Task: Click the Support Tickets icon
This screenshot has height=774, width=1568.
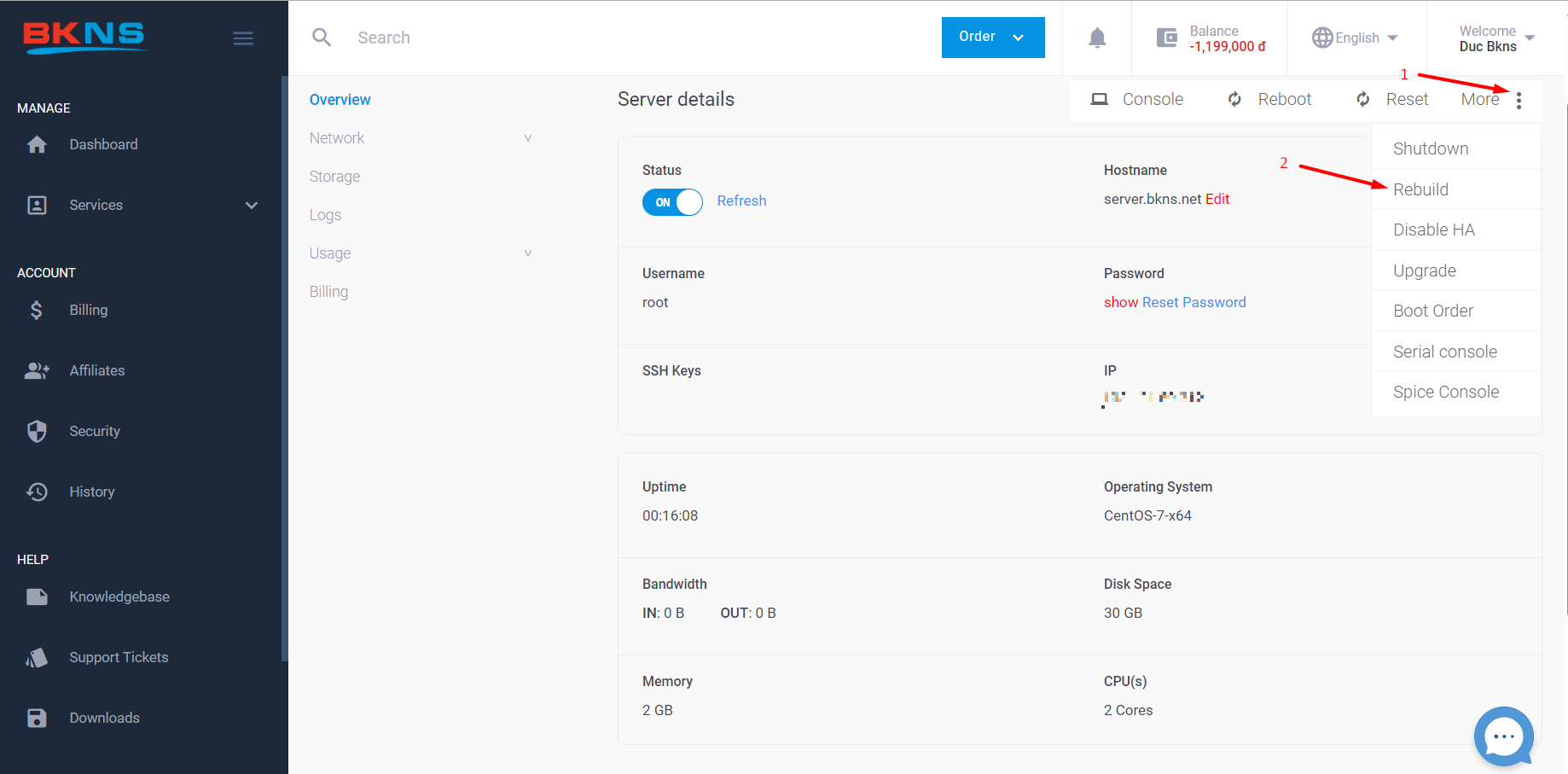Action: click(x=37, y=657)
